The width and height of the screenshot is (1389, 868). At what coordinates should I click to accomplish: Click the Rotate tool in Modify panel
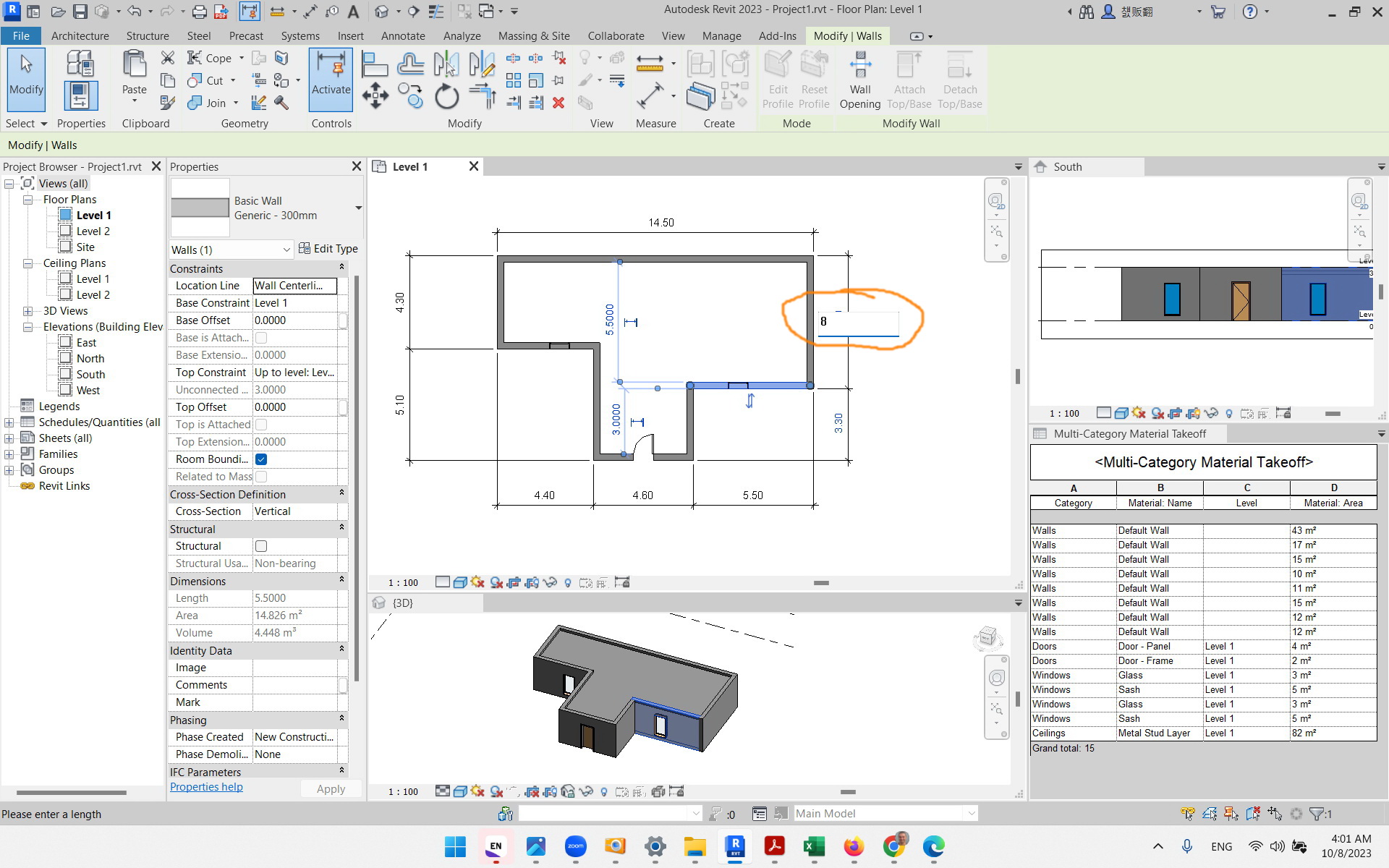(446, 96)
